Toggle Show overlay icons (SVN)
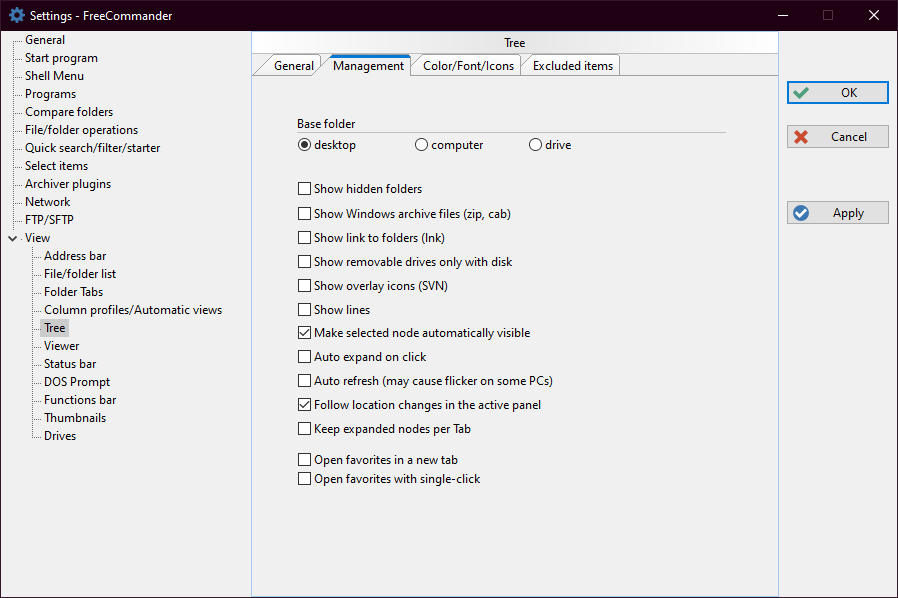This screenshot has width=898, height=598. tap(305, 286)
